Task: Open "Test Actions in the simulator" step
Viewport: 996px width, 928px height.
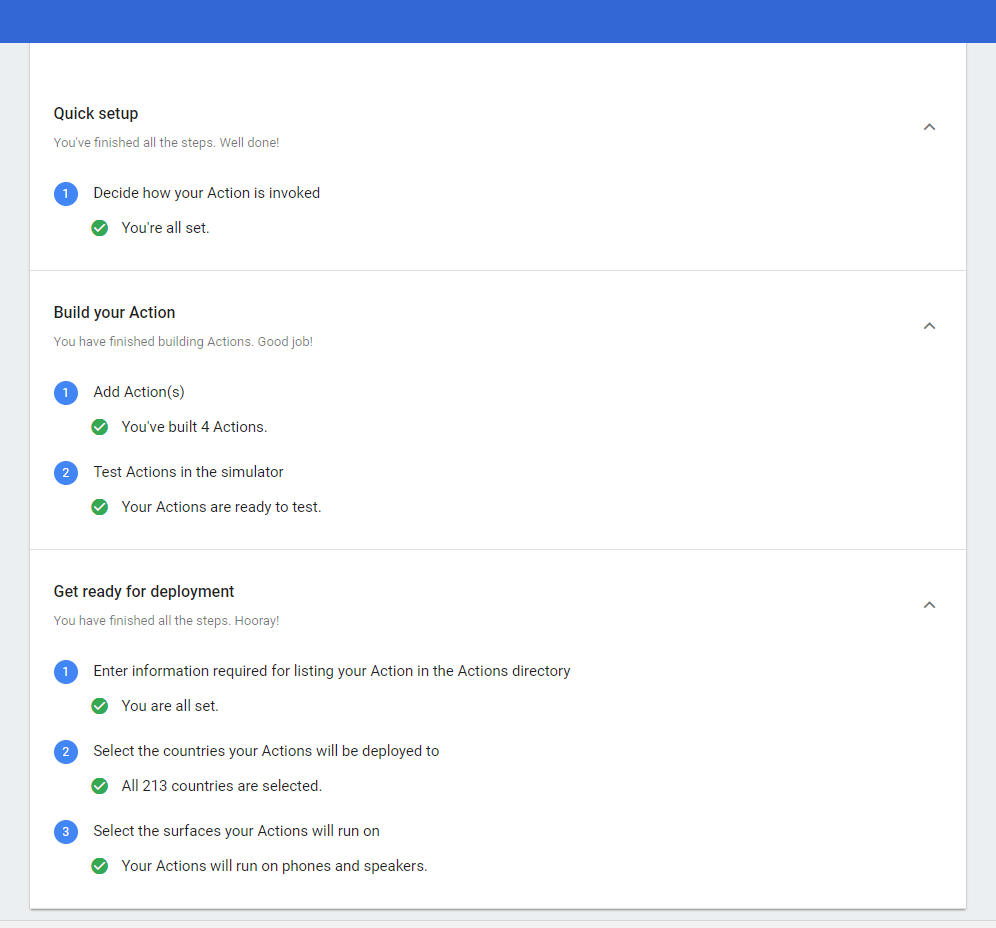Action: pos(188,472)
